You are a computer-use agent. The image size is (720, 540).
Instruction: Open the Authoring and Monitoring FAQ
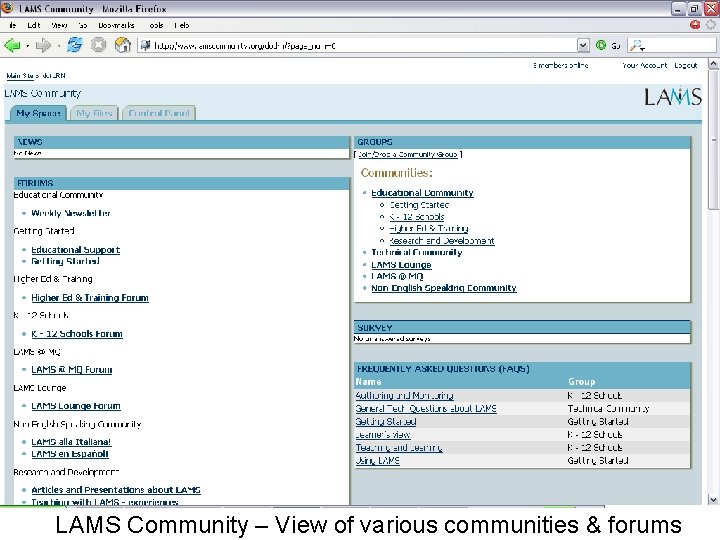(x=405, y=395)
